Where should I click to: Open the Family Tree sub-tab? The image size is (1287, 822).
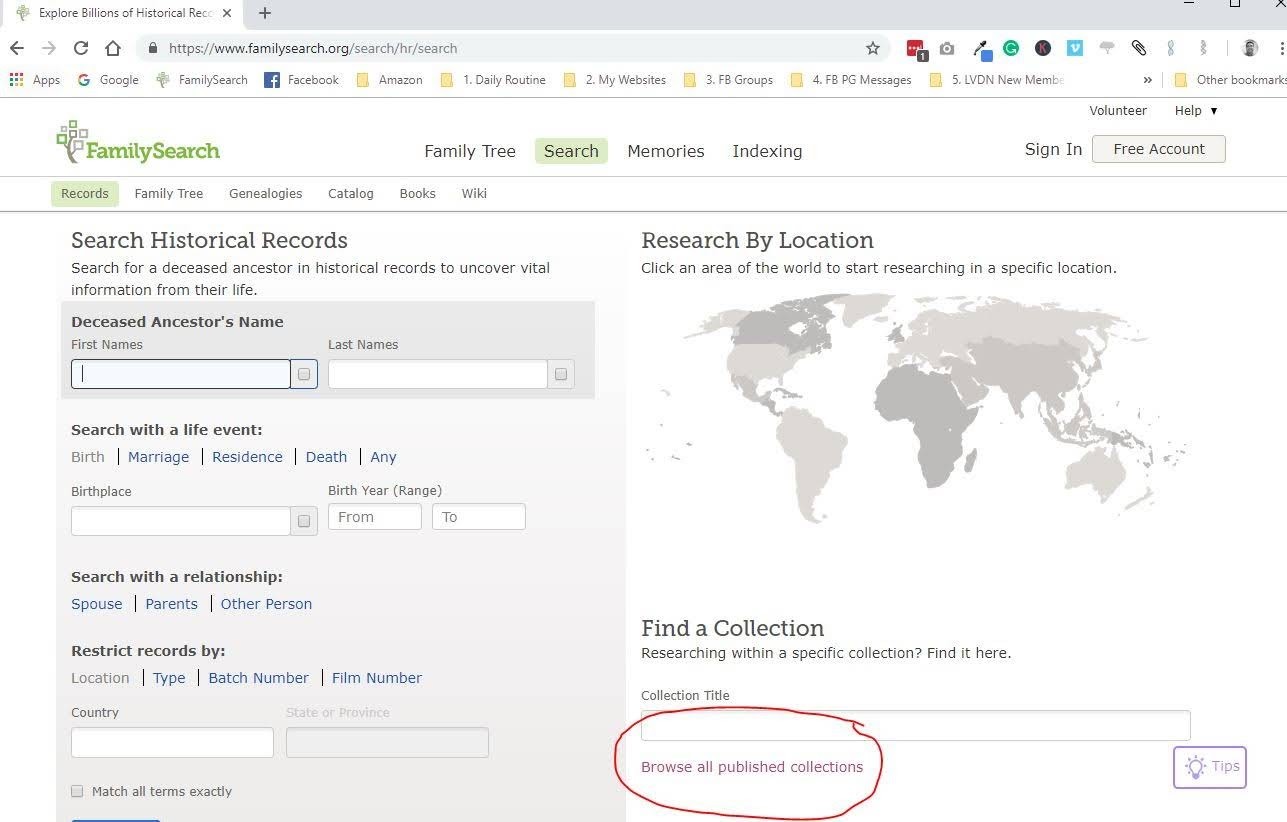[x=169, y=194]
